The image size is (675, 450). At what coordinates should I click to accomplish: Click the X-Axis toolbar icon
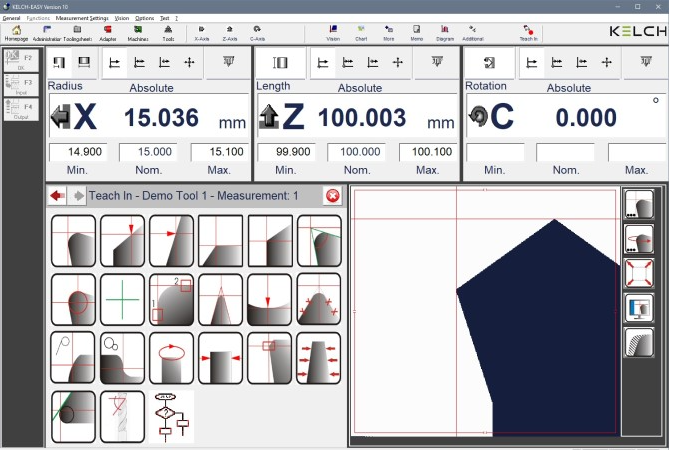(201, 33)
